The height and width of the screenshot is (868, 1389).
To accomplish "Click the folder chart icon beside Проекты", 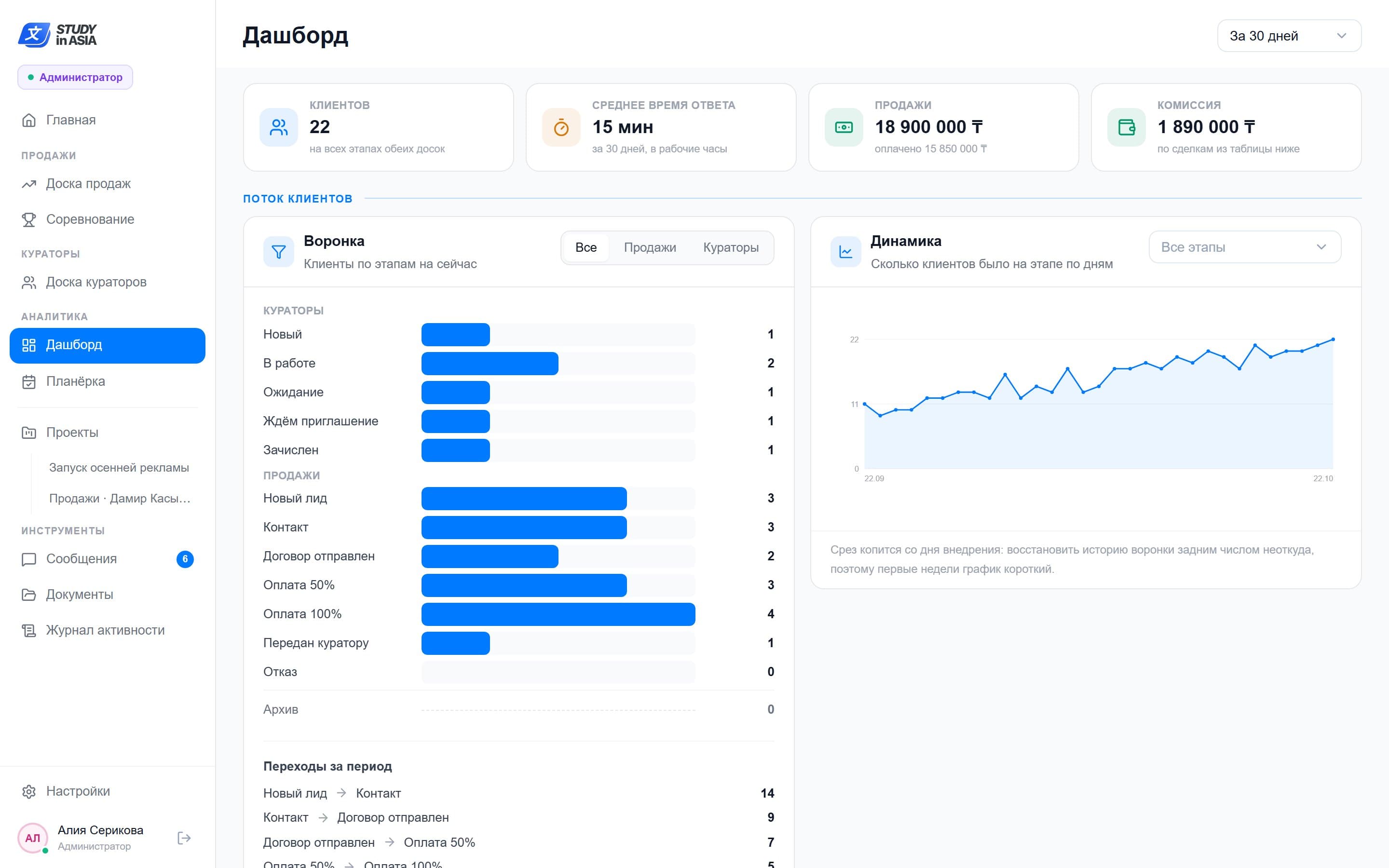I will tap(29, 432).
